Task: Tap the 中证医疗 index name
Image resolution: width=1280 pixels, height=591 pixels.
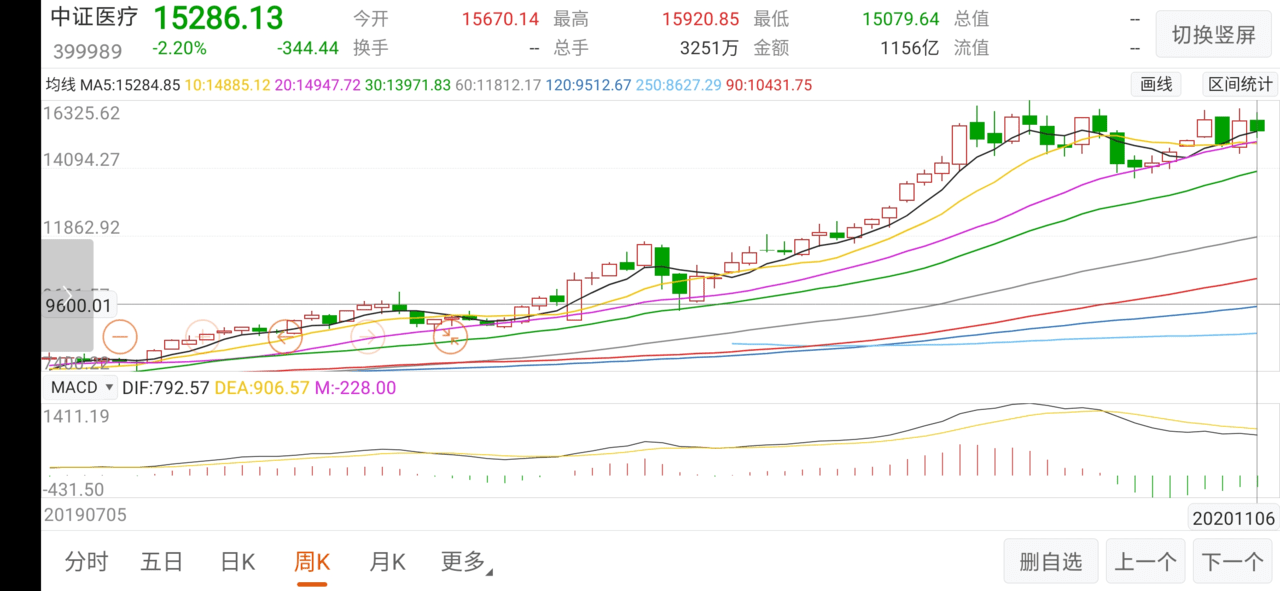Action: point(92,19)
